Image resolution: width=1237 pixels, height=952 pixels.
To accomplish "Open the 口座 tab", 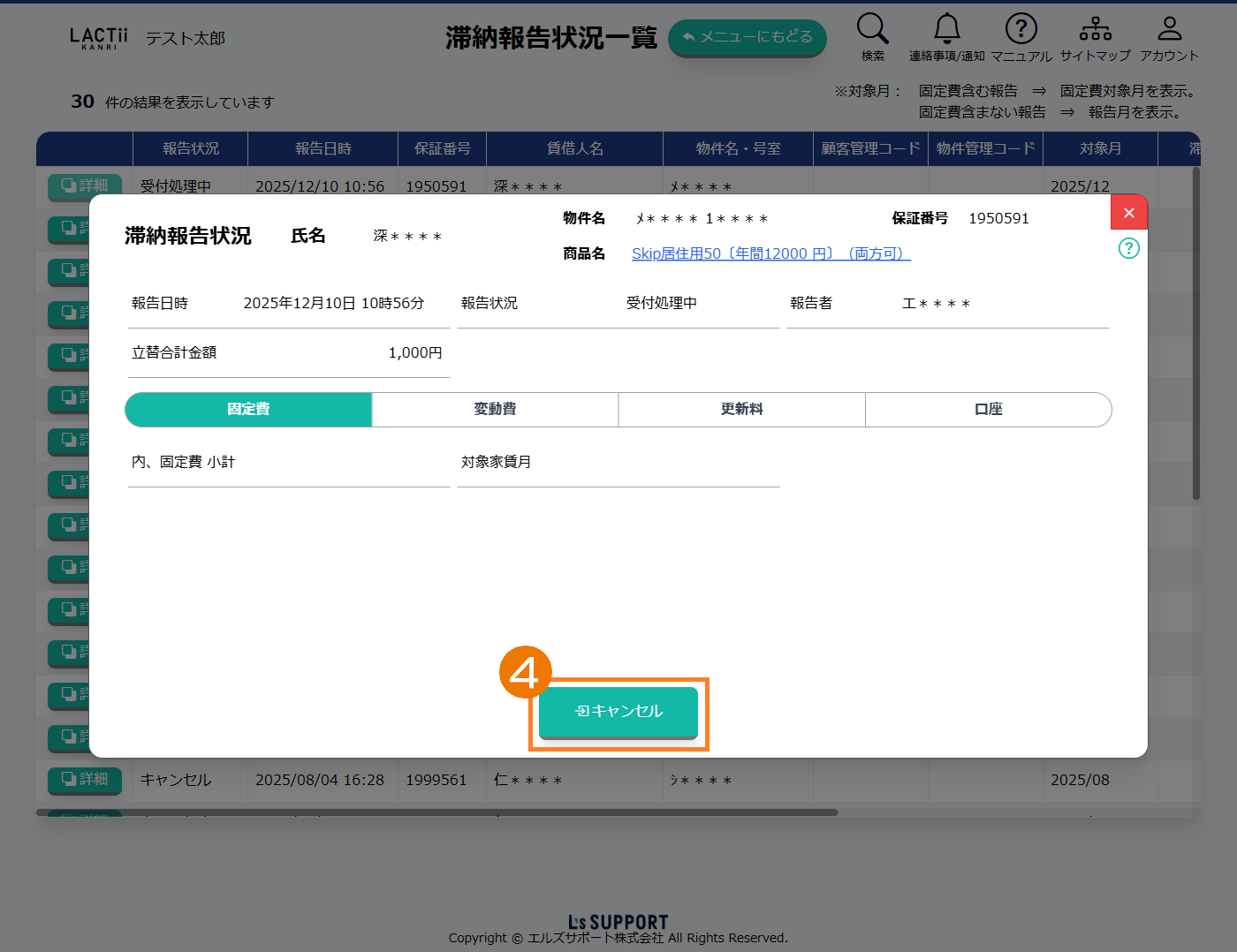I will pyautogui.click(x=988, y=410).
